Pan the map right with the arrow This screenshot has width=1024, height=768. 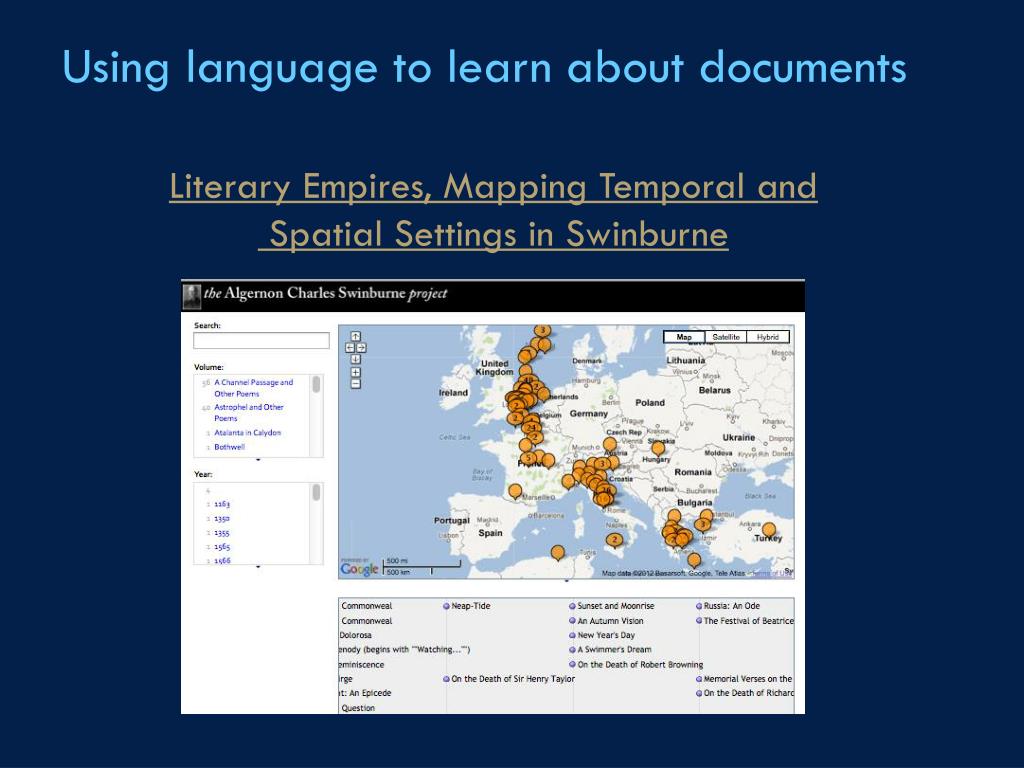(361, 348)
